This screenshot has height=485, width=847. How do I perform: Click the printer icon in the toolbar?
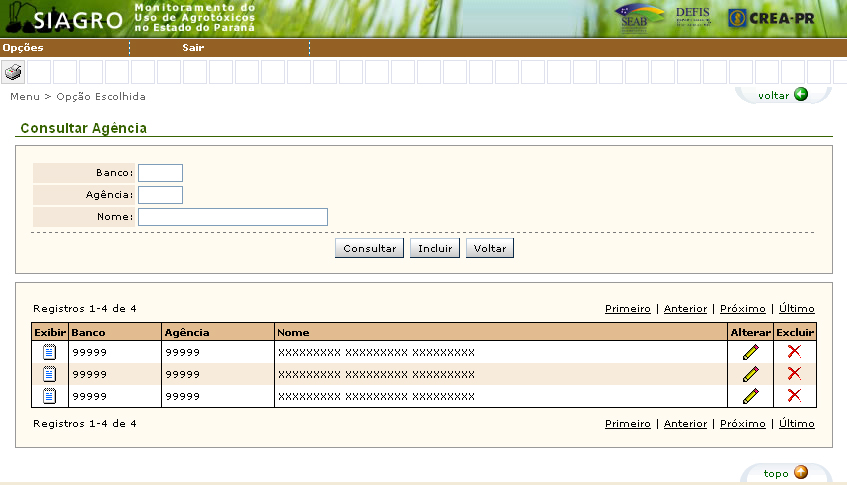point(13,72)
